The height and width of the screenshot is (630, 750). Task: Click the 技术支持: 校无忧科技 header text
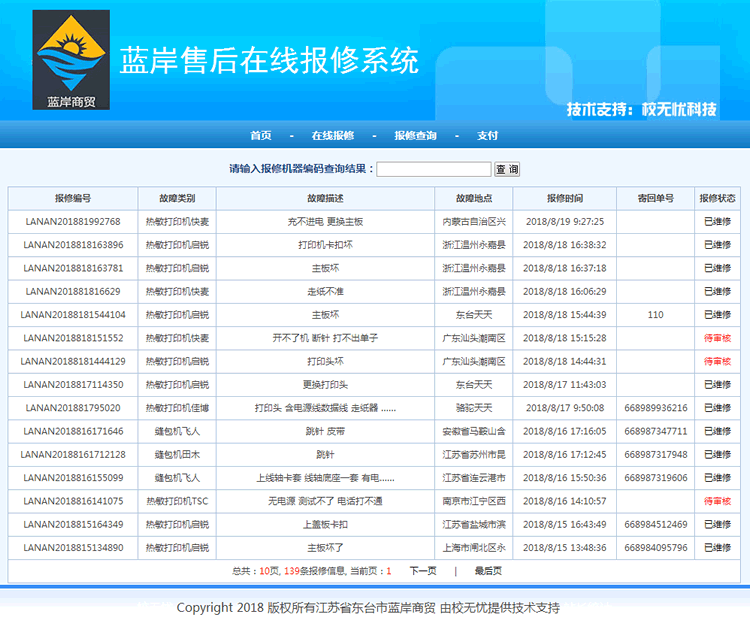click(641, 109)
